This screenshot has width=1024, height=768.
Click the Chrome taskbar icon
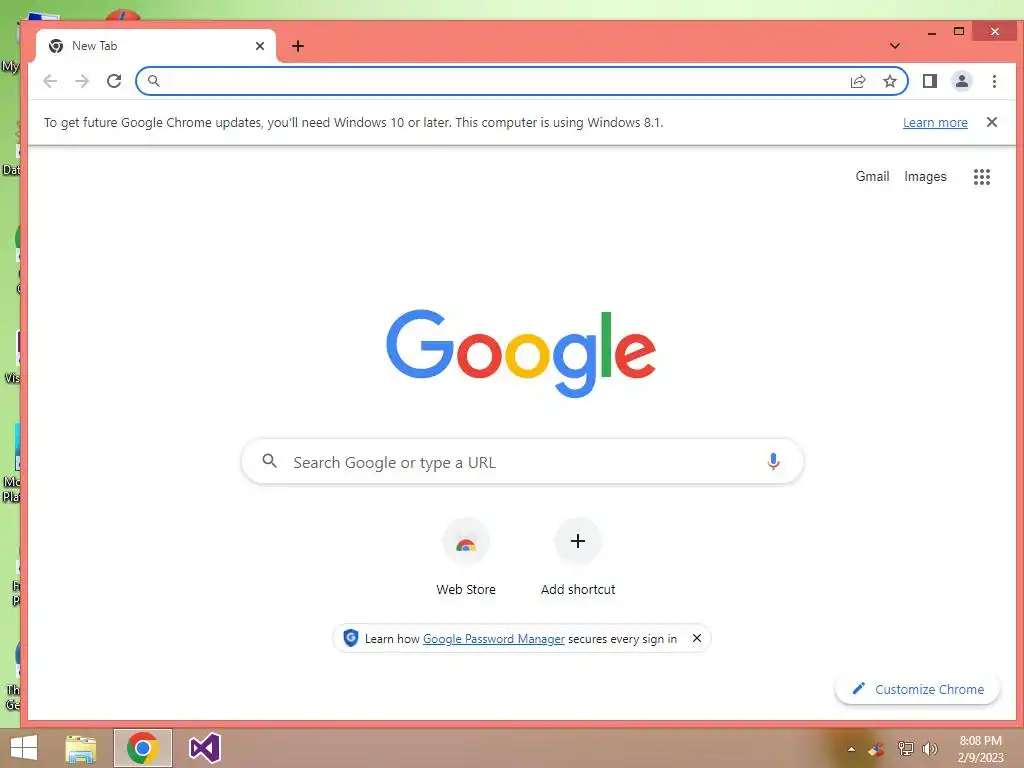tap(142, 748)
